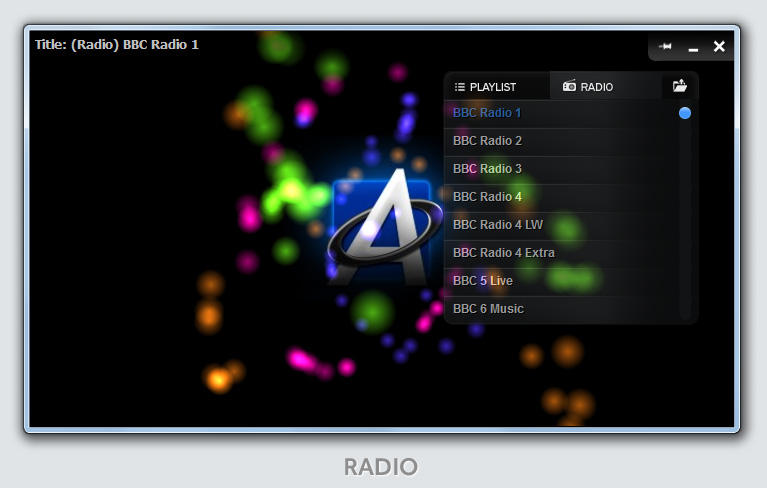Click the title text '(Radio) BBC Radio 1'
767x488 pixels.
135,44
